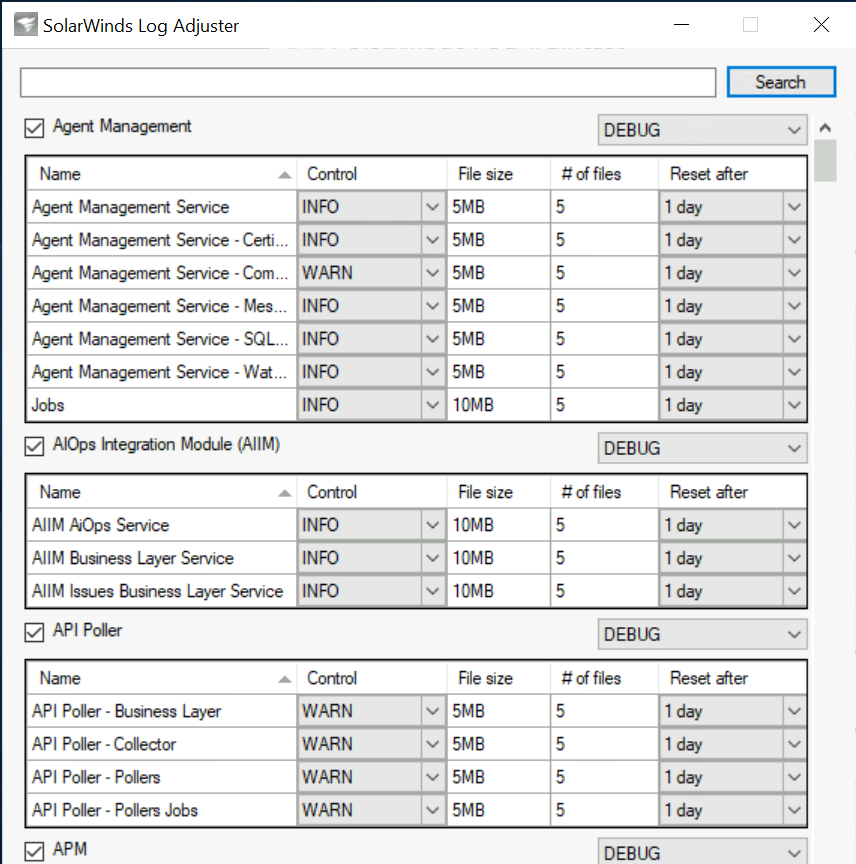The width and height of the screenshot is (856, 864).
Task: Open Control dropdown for Agent Management Service - SQL...
Action: click(x=371, y=339)
